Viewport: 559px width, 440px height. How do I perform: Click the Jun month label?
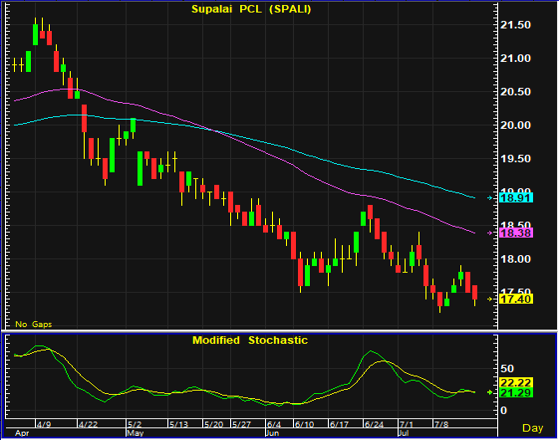point(272,433)
